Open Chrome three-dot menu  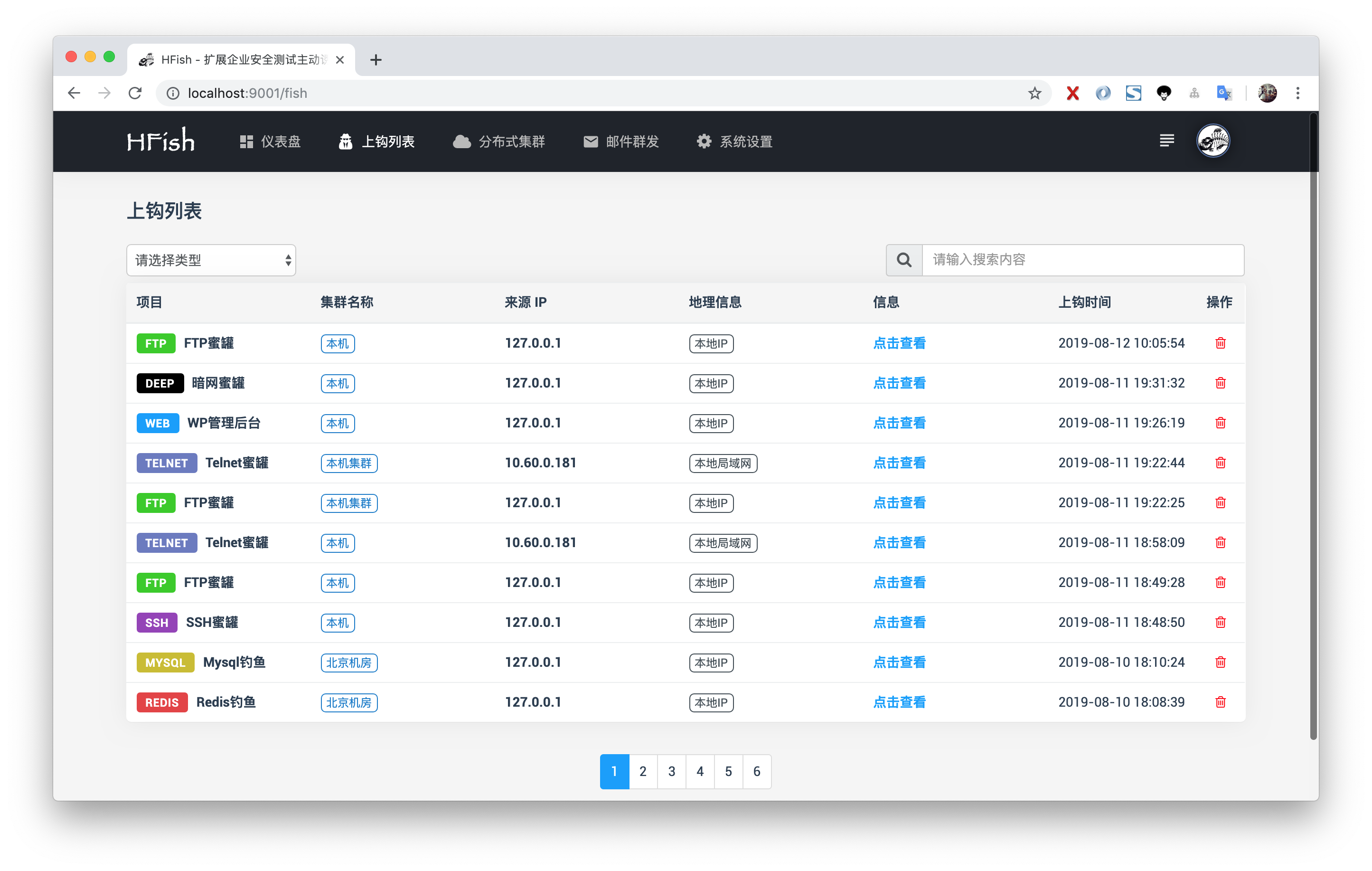click(1297, 94)
